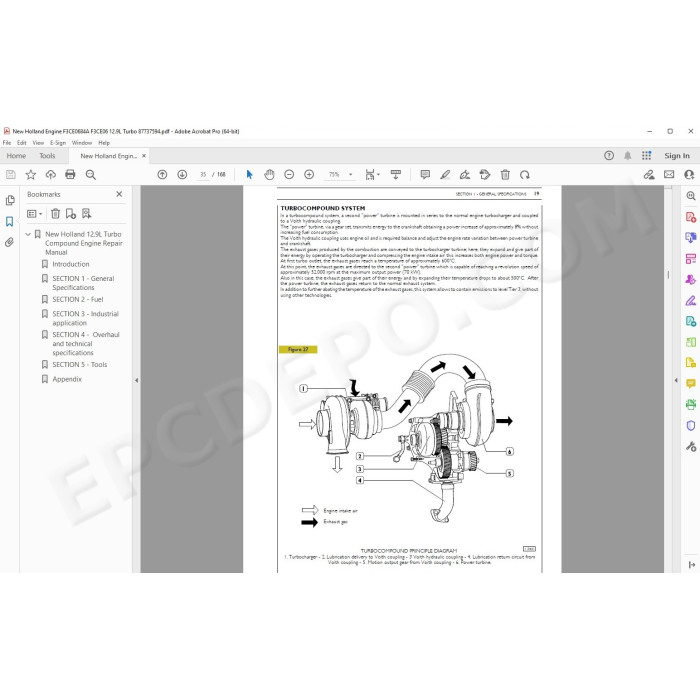The width and height of the screenshot is (700, 700).
Task: Open the Find text magnifier tool
Action: pos(91,175)
